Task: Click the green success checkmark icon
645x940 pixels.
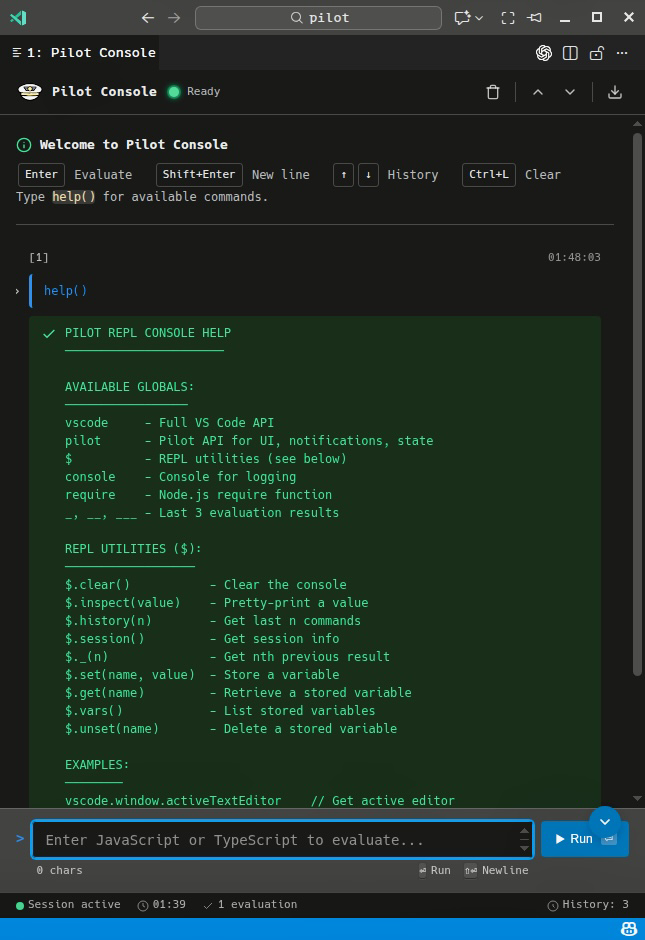Action: pos(49,333)
